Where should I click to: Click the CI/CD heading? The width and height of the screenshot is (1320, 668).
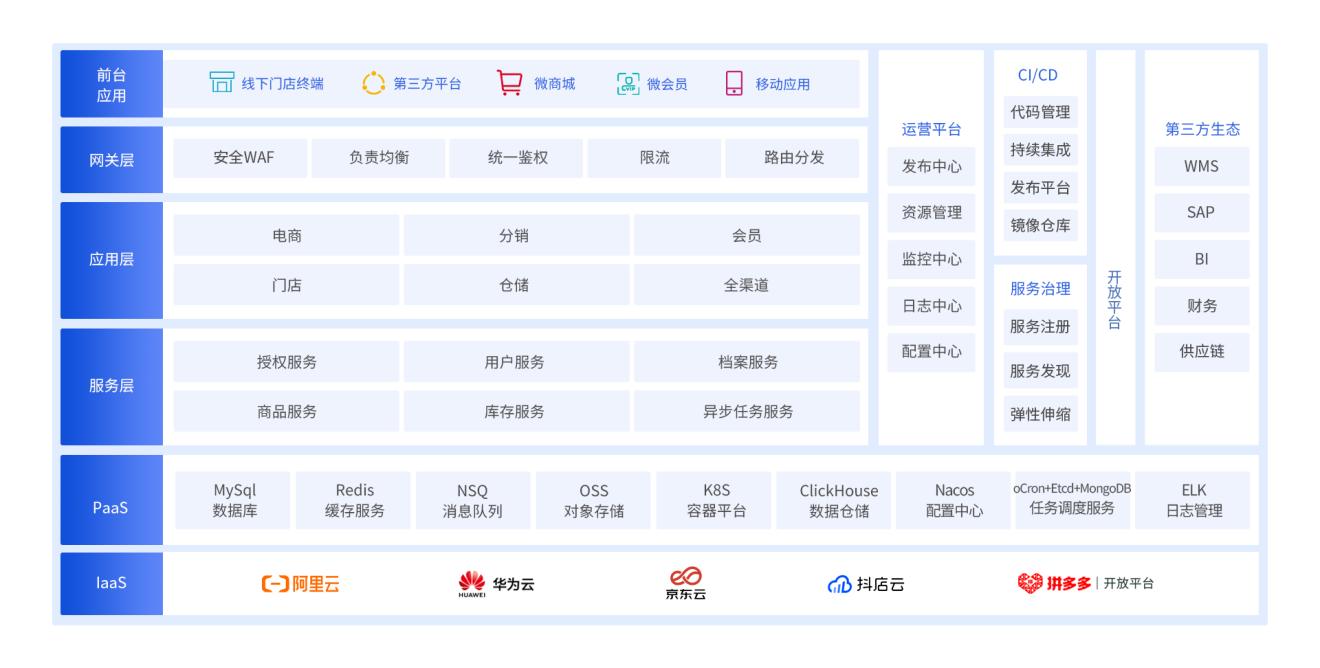1036,75
